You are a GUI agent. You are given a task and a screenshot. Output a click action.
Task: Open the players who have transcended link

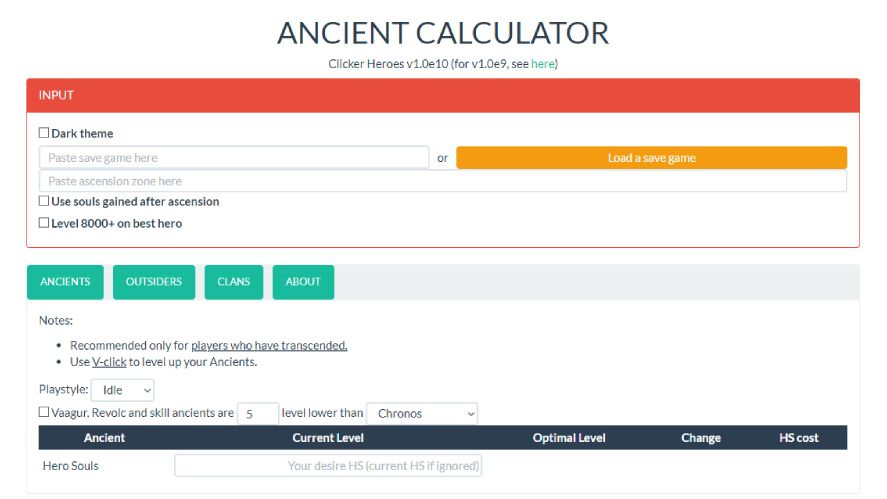point(269,346)
